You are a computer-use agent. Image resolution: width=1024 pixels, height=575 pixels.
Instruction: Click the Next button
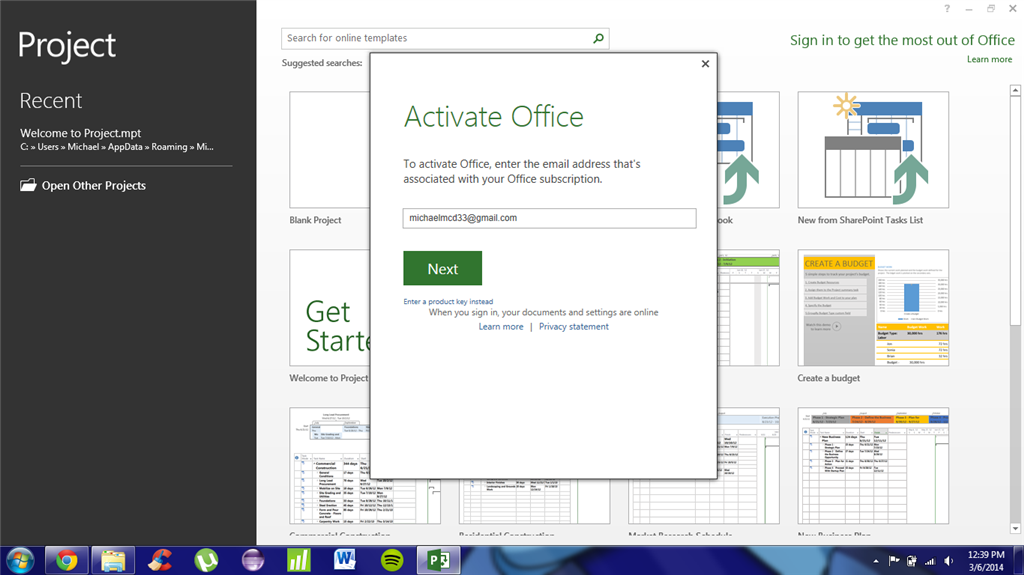tap(443, 269)
